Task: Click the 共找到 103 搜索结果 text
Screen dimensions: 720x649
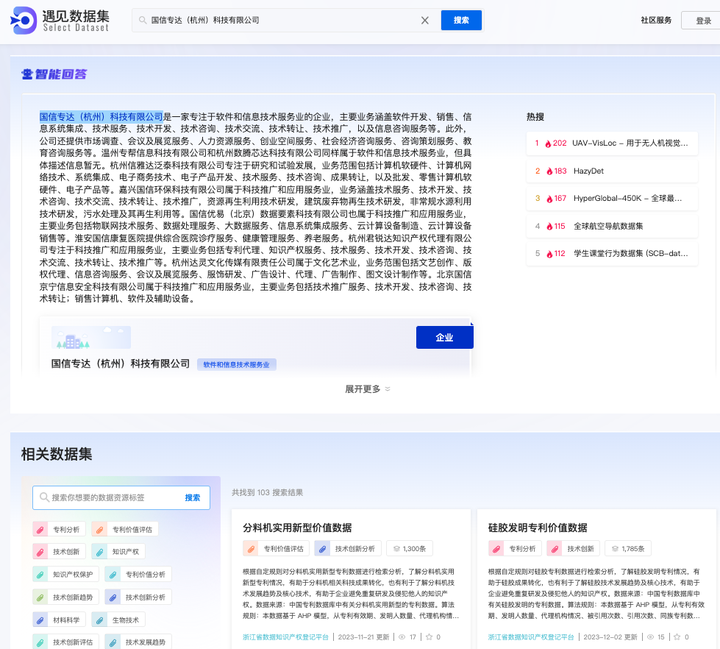Action: pos(267,492)
